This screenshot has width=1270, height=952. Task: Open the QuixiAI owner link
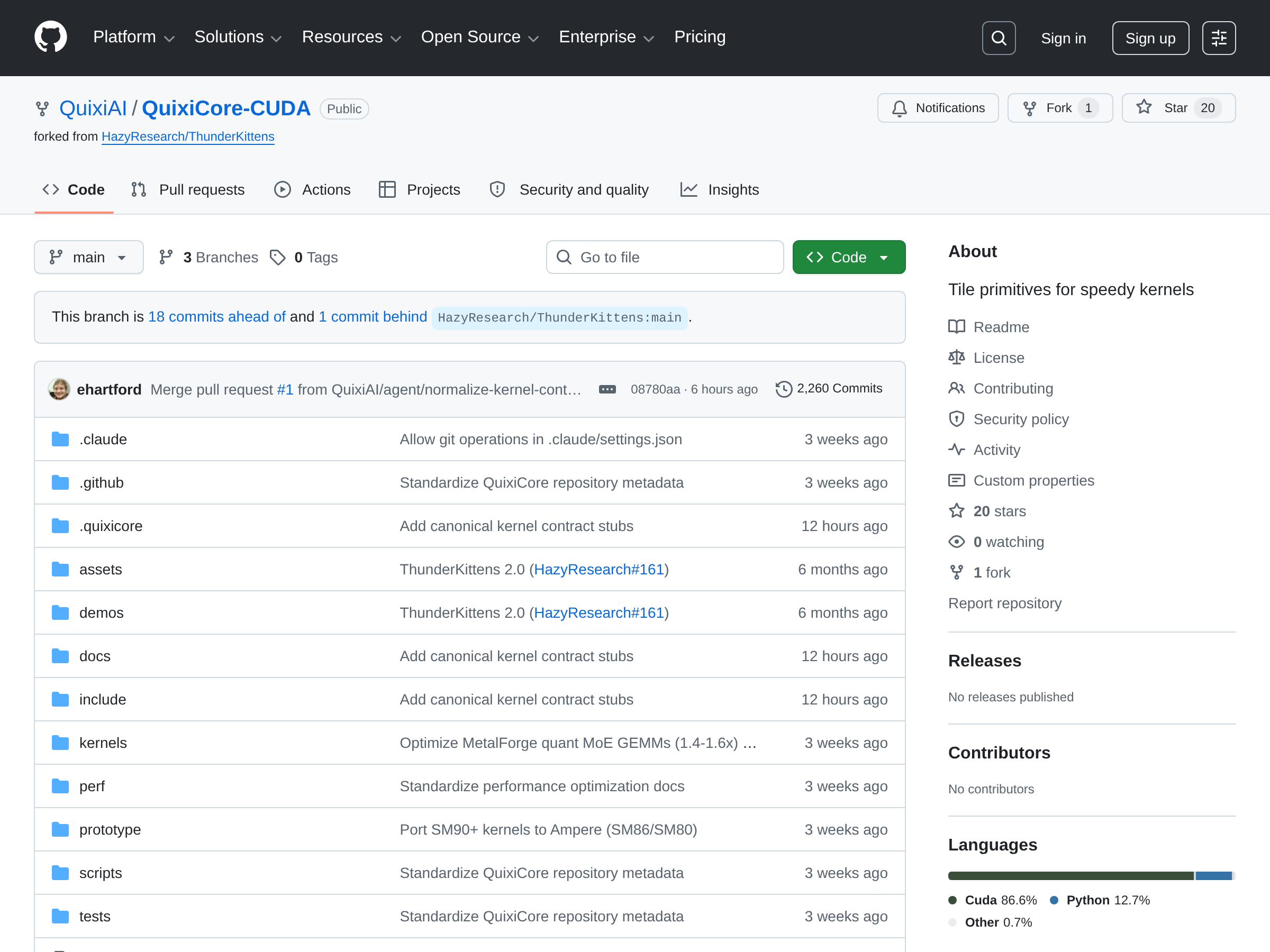point(93,108)
